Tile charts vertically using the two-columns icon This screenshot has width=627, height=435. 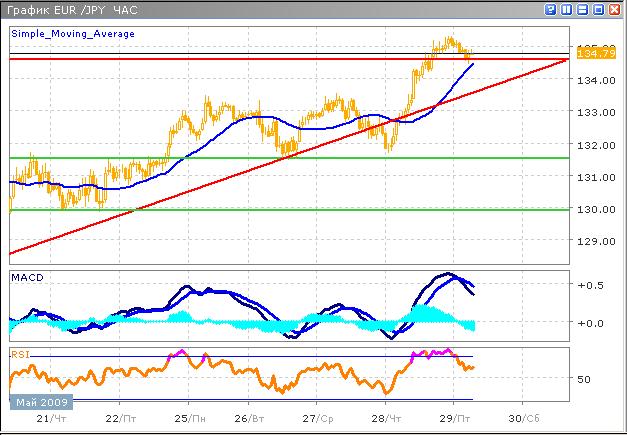[567, 9]
